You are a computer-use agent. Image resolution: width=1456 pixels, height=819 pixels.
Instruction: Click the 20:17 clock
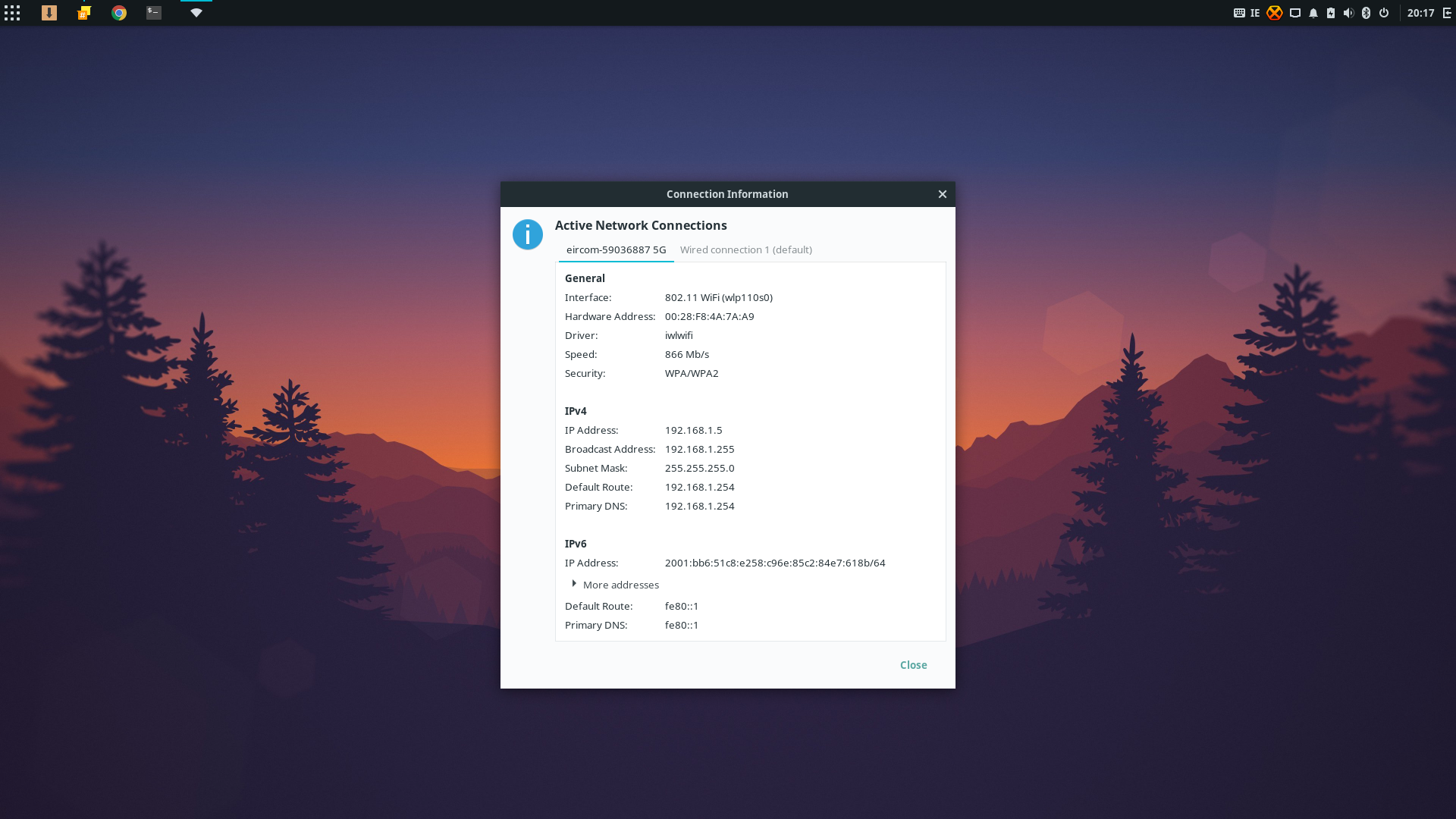pyautogui.click(x=1421, y=13)
